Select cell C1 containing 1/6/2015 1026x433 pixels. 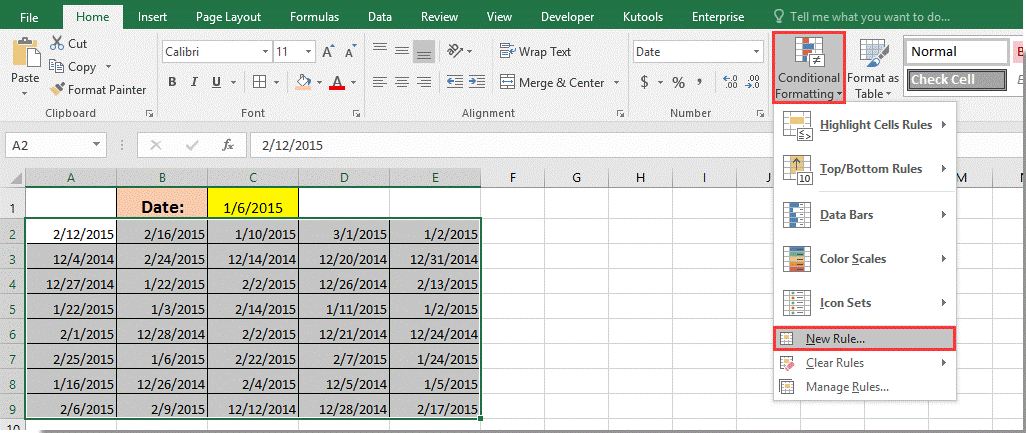(x=253, y=207)
